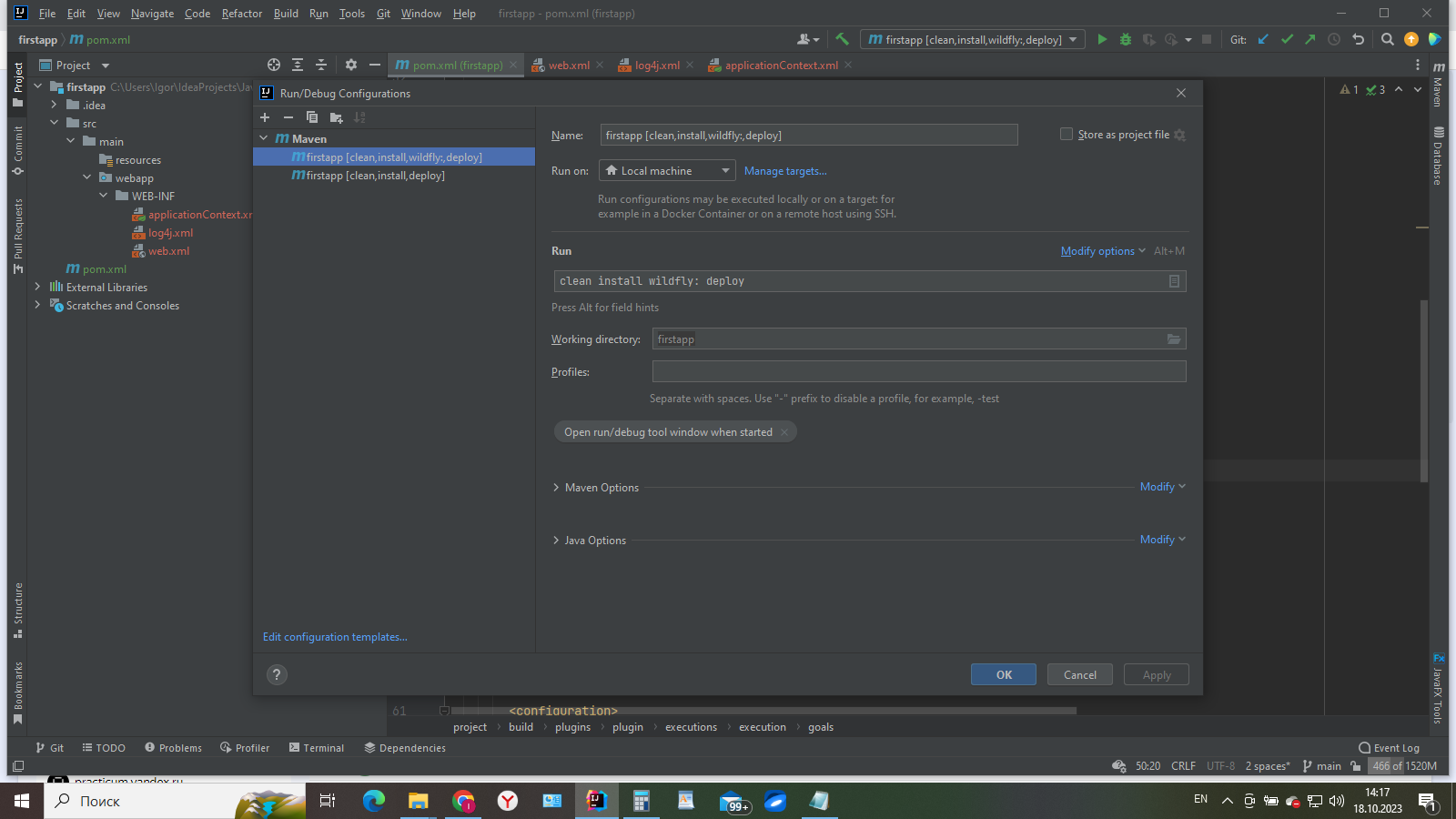The image size is (1456, 819).
Task: Sort configurations alphabetically icon
Action: click(x=359, y=117)
